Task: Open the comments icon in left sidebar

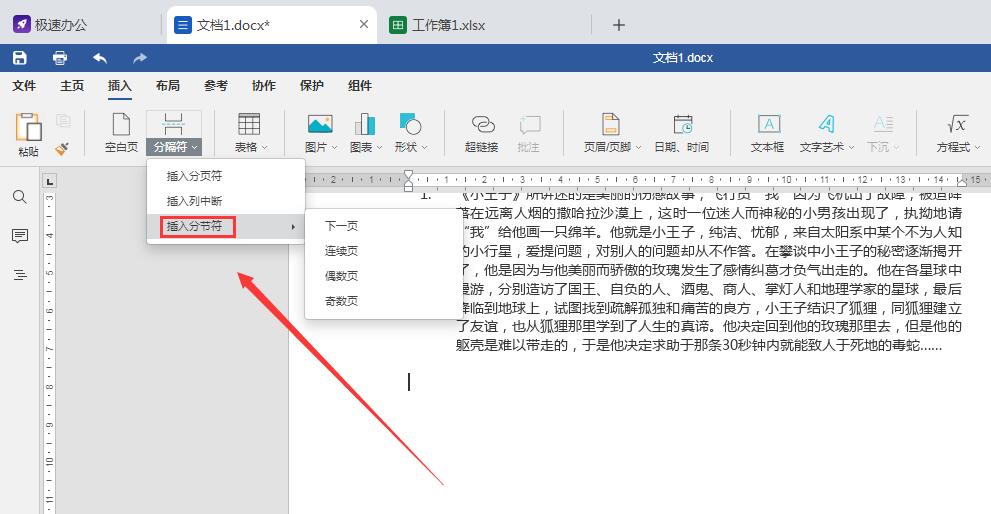Action: pos(20,236)
